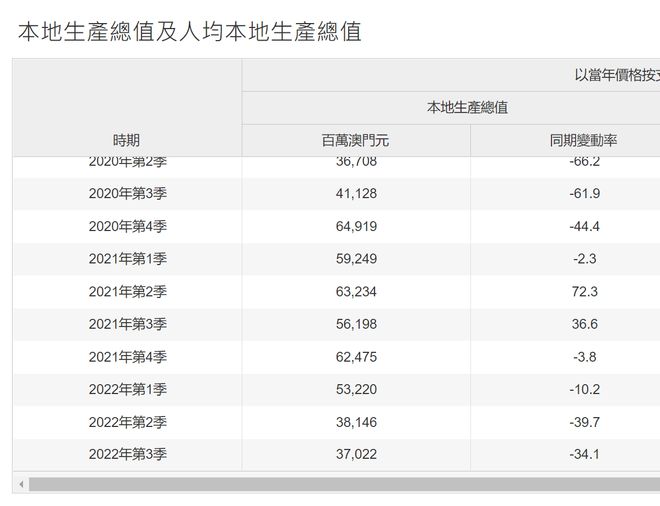Click the page title 本地生產總值及人均本地生產總值

189,31
